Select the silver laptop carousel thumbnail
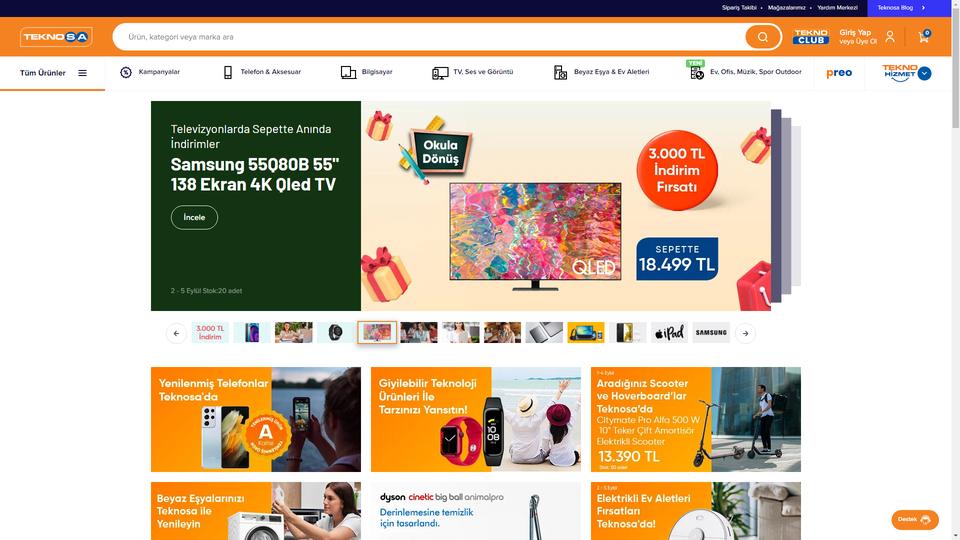The height and width of the screenshot is (540, 960). coord(544,332)
